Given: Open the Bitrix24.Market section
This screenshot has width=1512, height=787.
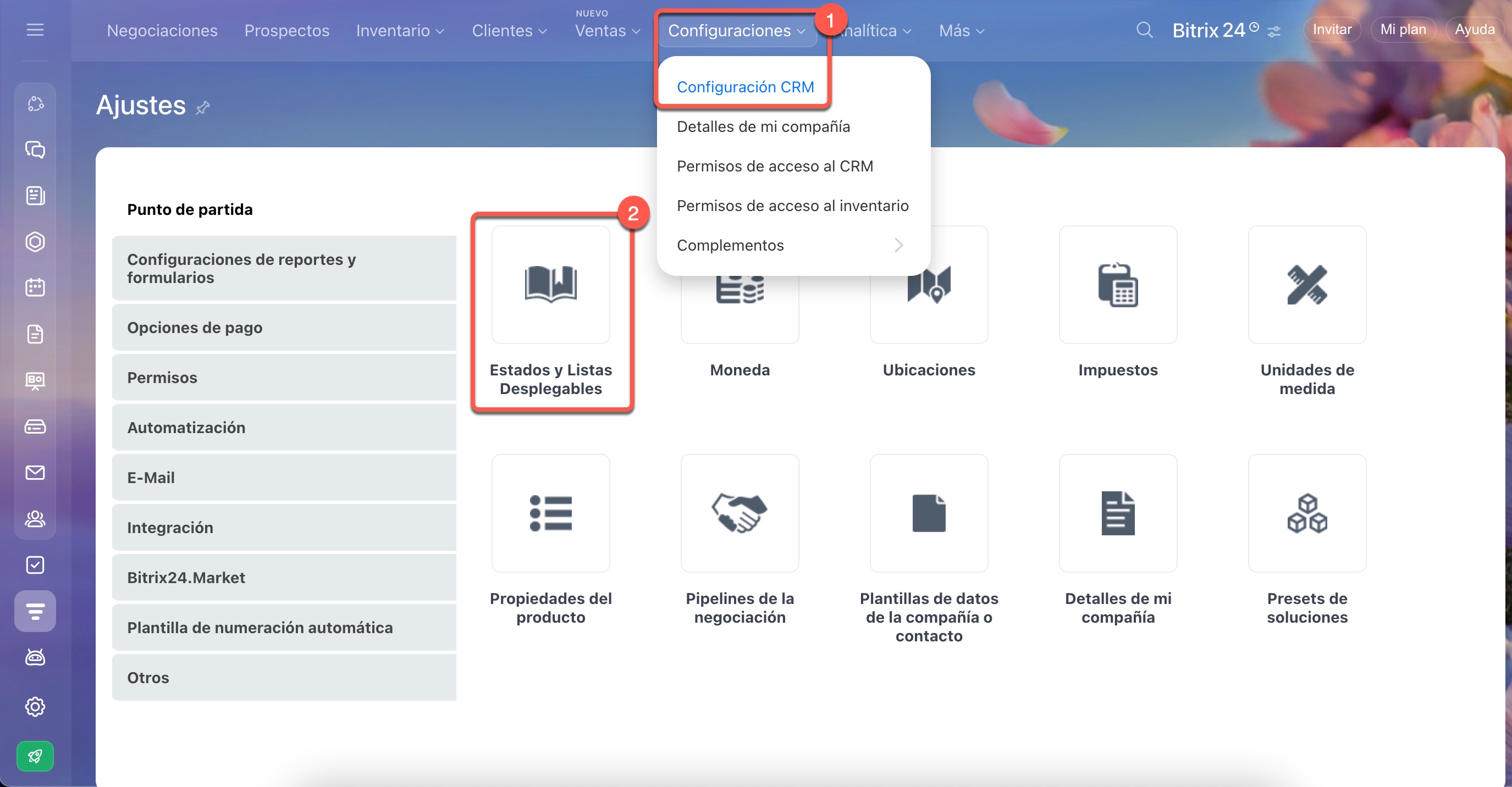Looking at the screenshot, I should (284, 578).
